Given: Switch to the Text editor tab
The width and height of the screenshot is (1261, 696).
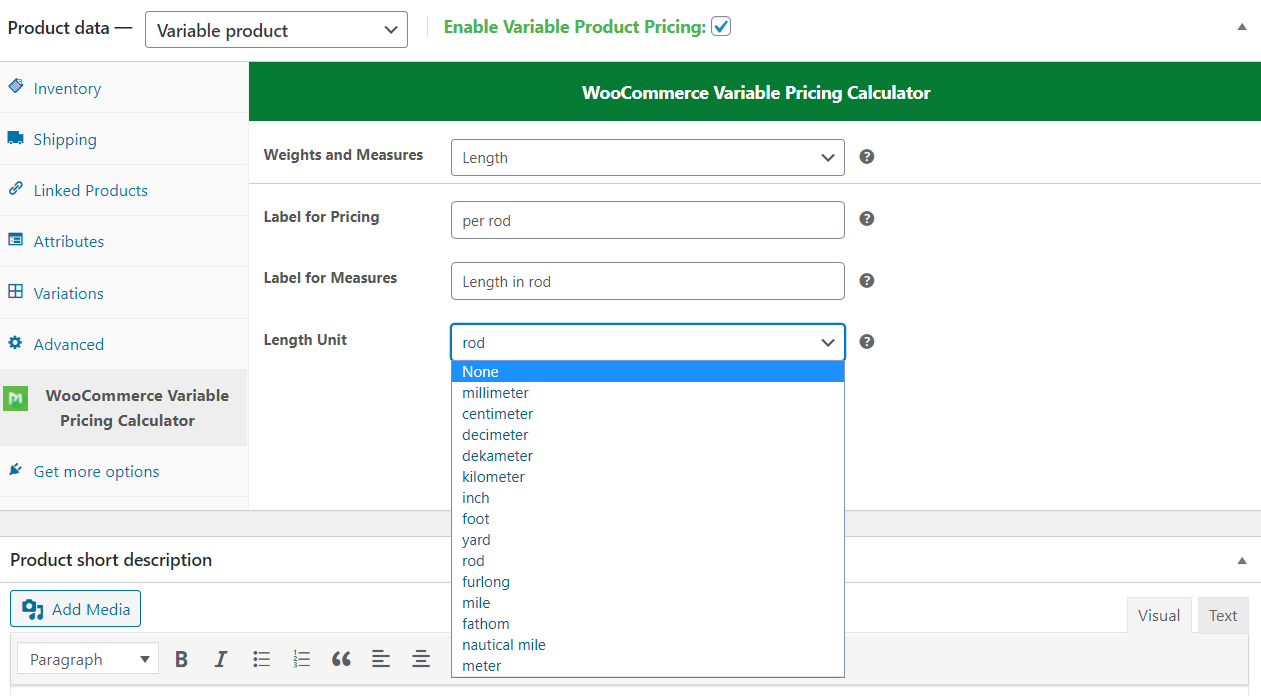Looking at the screenshot, I should tap(1222, 616).
